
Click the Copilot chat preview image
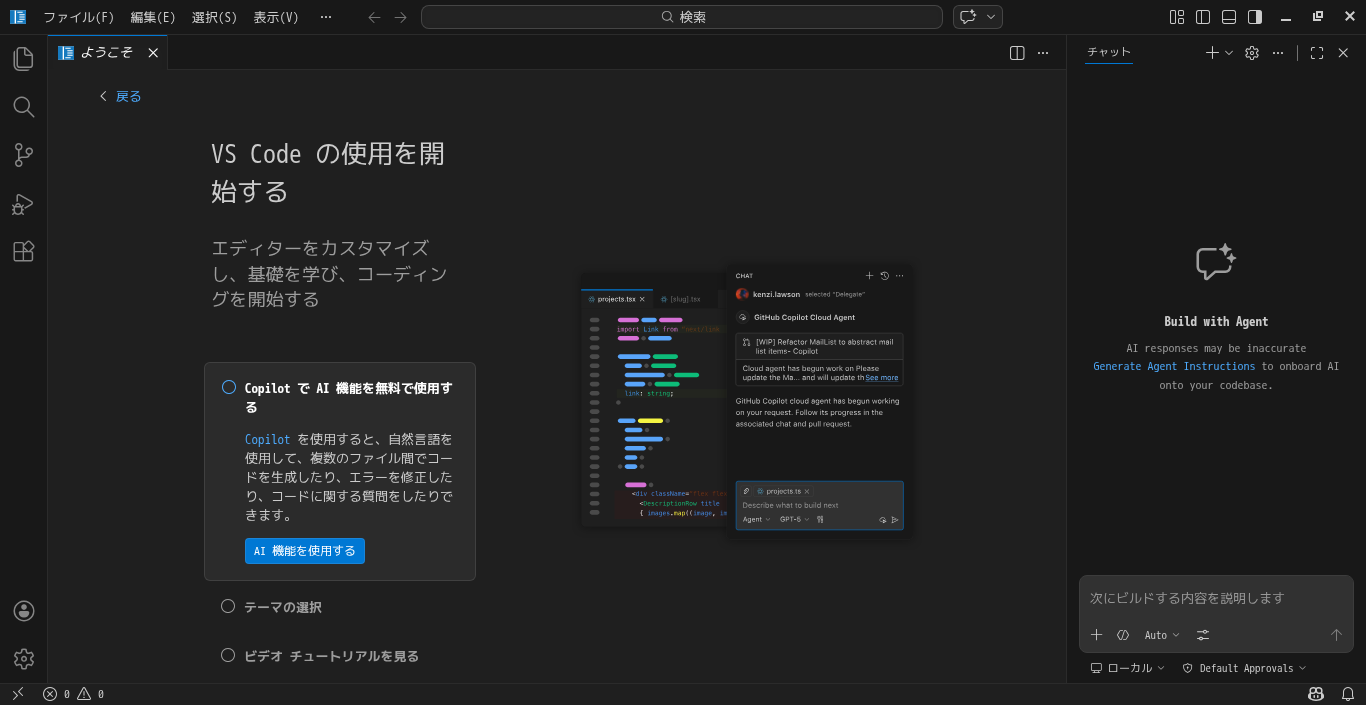click(x=747, y=400)
